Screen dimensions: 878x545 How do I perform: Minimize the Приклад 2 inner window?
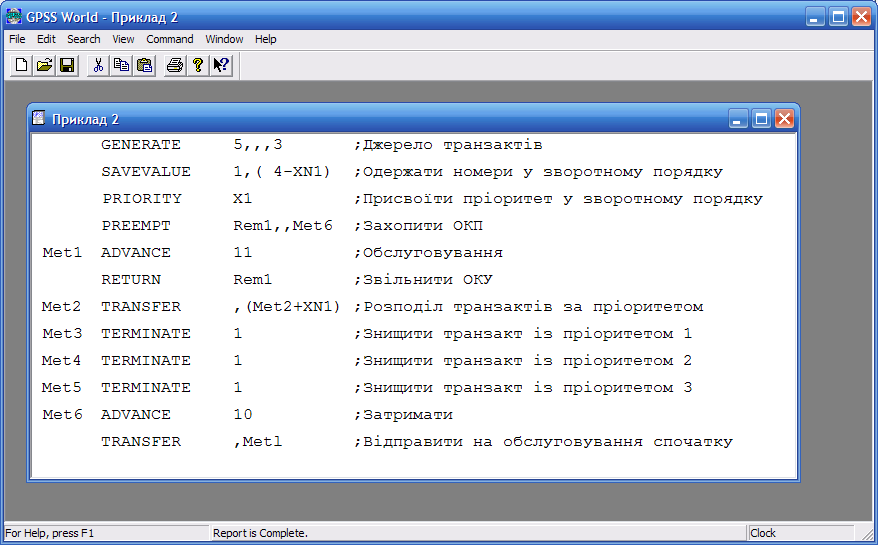click(738, 119)
